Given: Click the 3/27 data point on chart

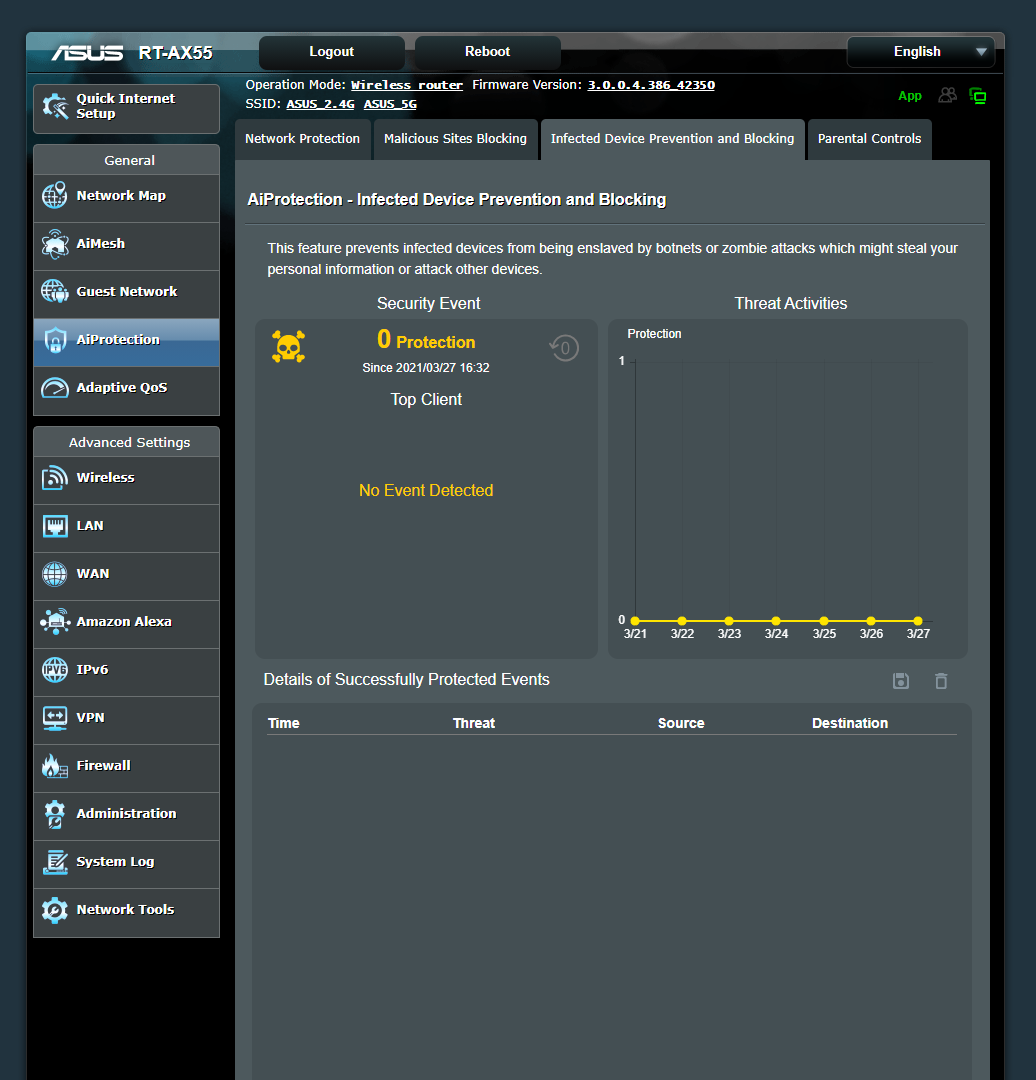Looking at the screenshot, I should point(918,621).
